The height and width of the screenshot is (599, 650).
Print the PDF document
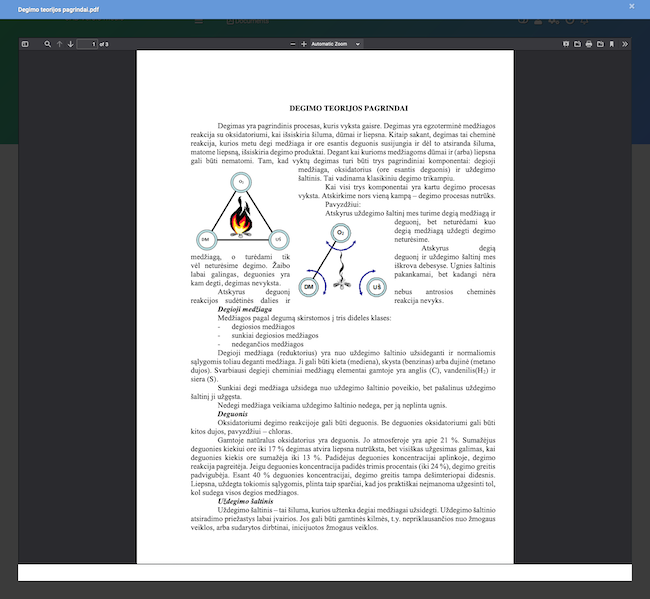click(589, 44)
